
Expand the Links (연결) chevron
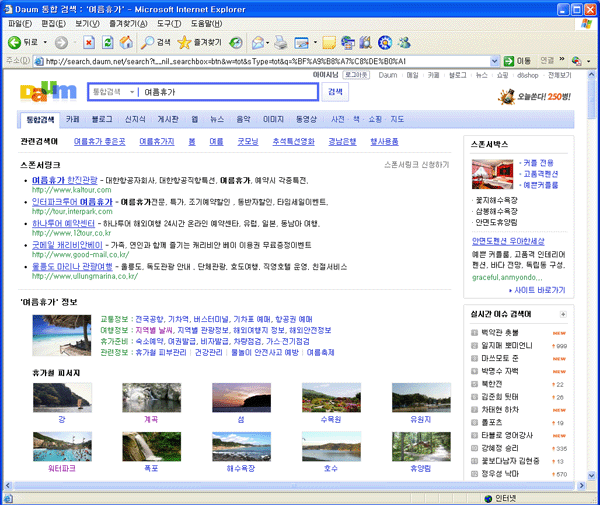(562, 59)
